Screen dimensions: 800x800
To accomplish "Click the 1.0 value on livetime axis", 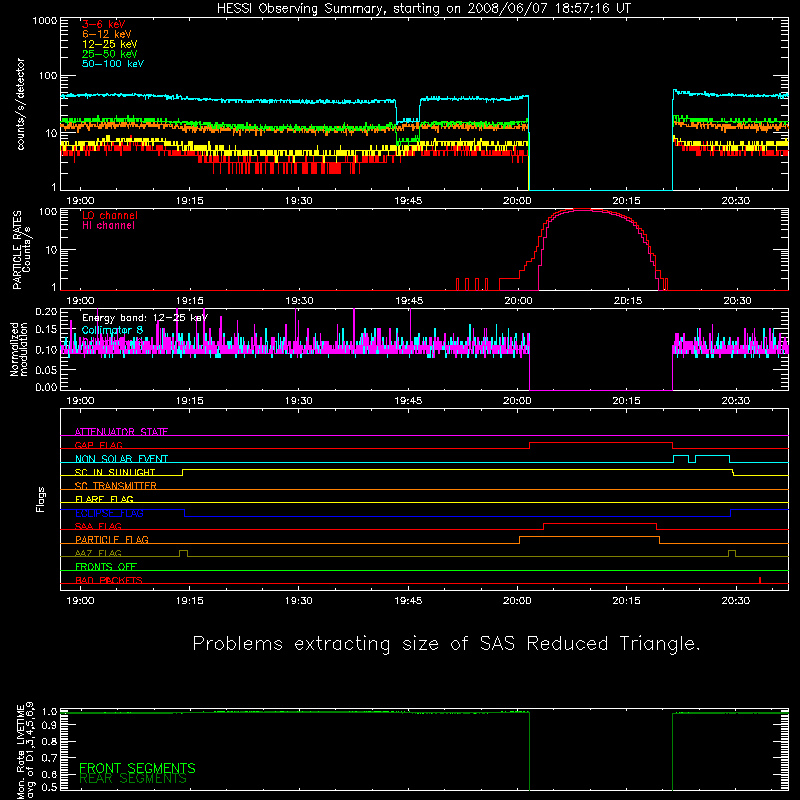I will pos(49,712).
